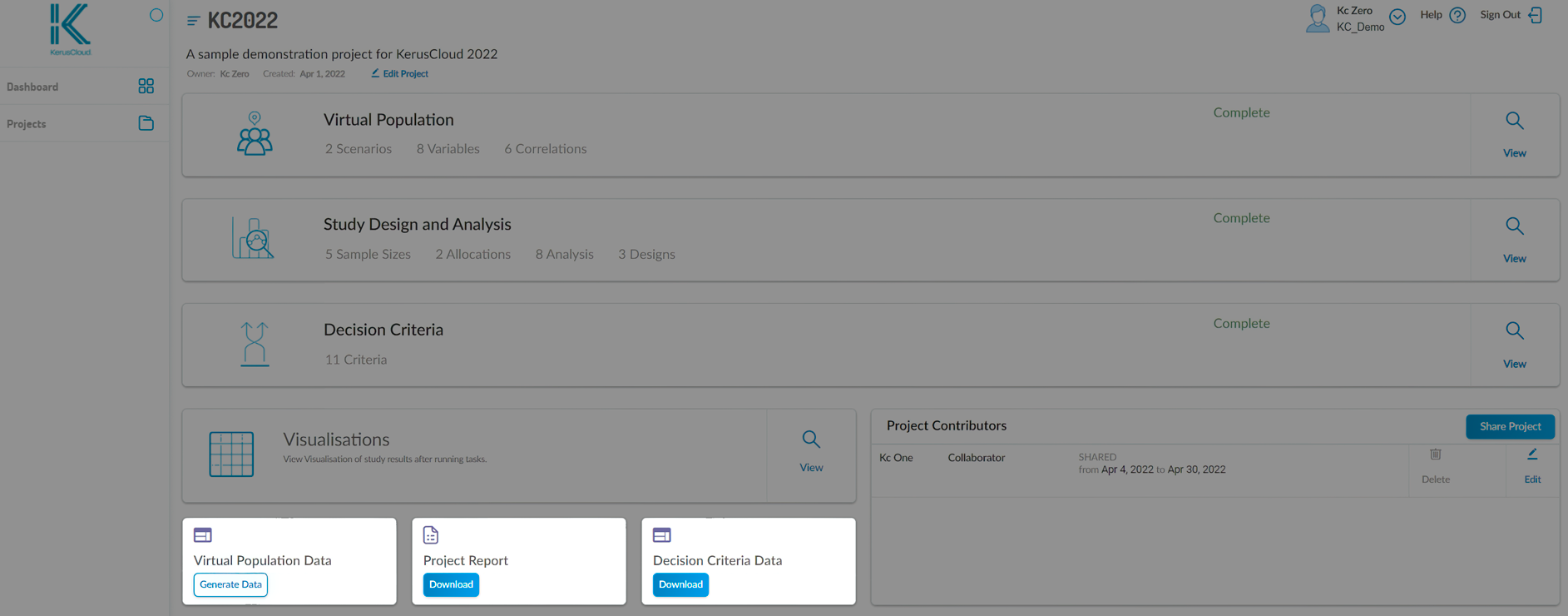This screenshot has height=616, width=1568.
Task: Click the KerusCloud logo
Action: (70, 29)
